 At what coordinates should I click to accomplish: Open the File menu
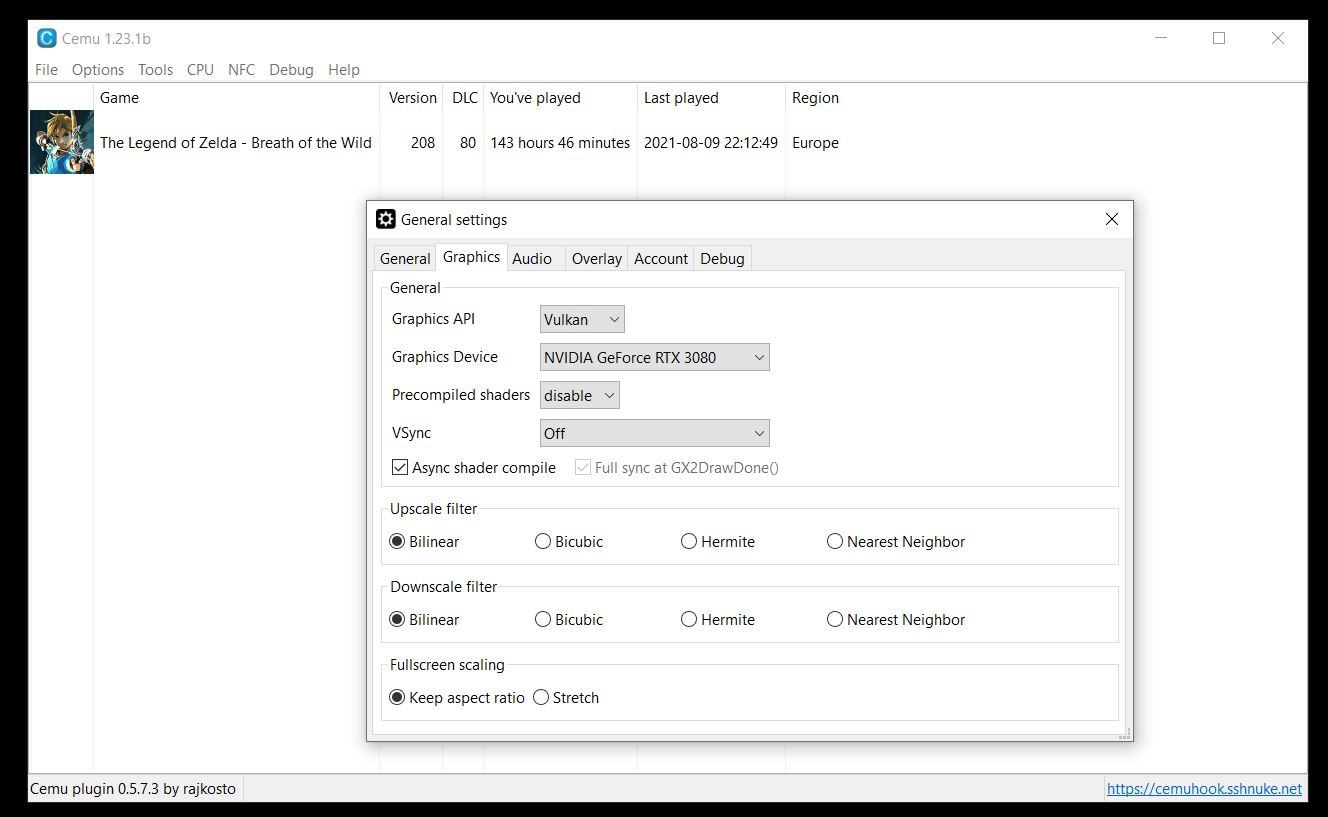46,70
